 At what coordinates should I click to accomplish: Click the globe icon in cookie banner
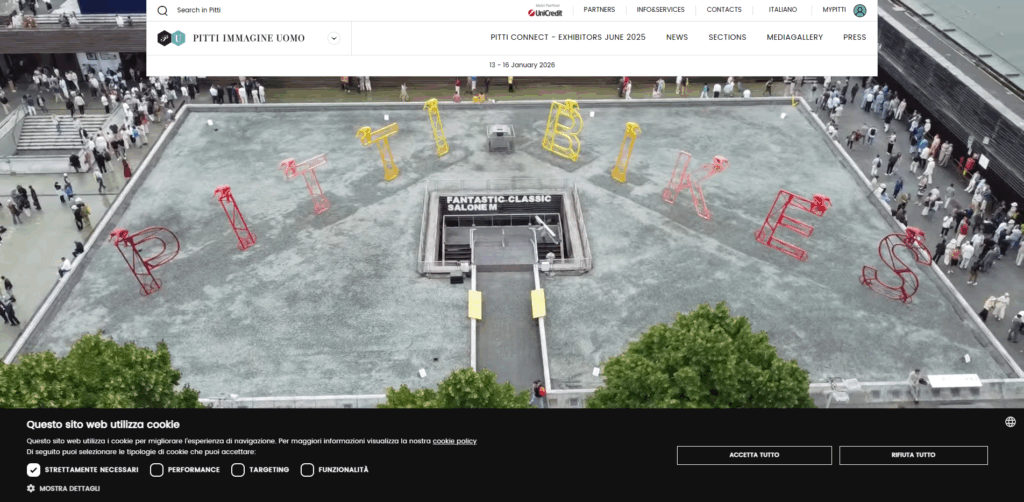coord(1010,422)
